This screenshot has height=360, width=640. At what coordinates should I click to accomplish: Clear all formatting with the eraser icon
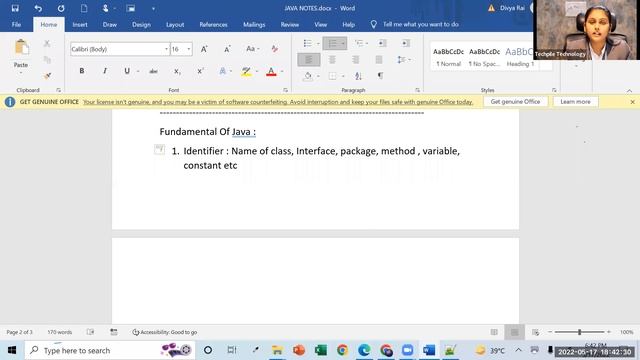tap(275, 49)
